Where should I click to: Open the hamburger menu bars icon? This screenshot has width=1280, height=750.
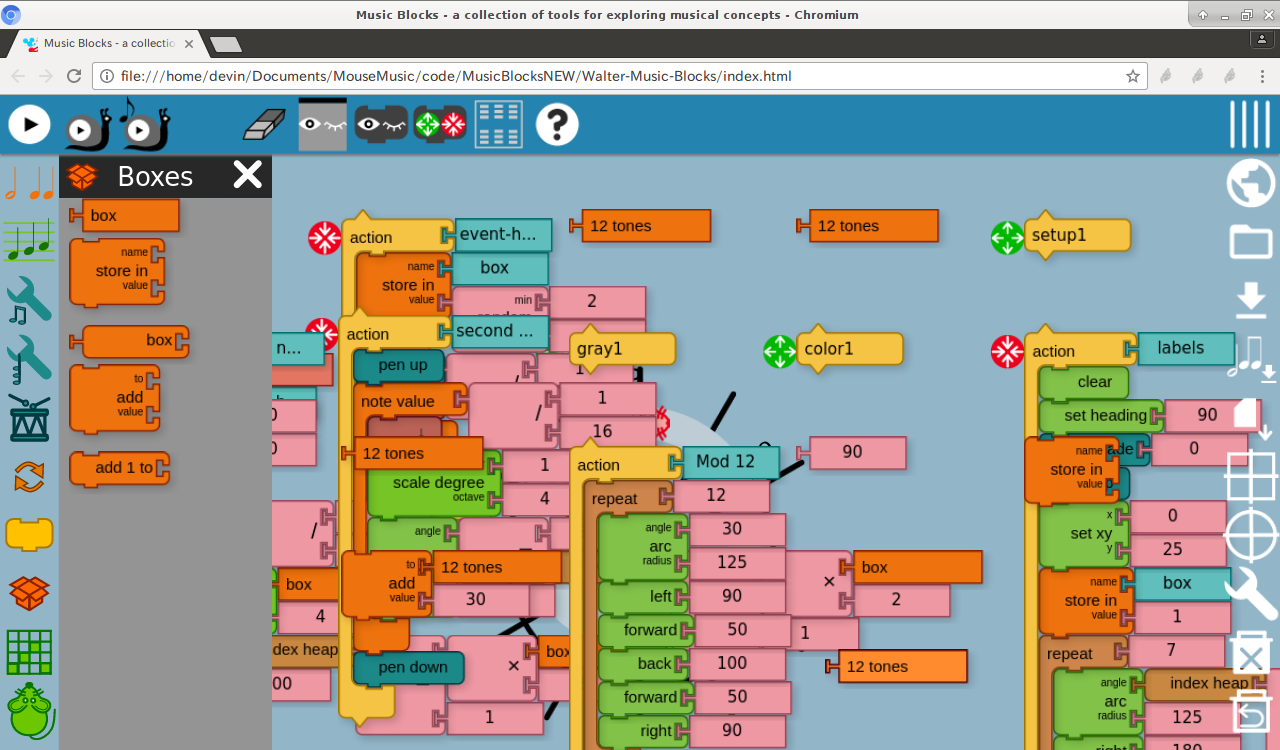click(1250, 125)
